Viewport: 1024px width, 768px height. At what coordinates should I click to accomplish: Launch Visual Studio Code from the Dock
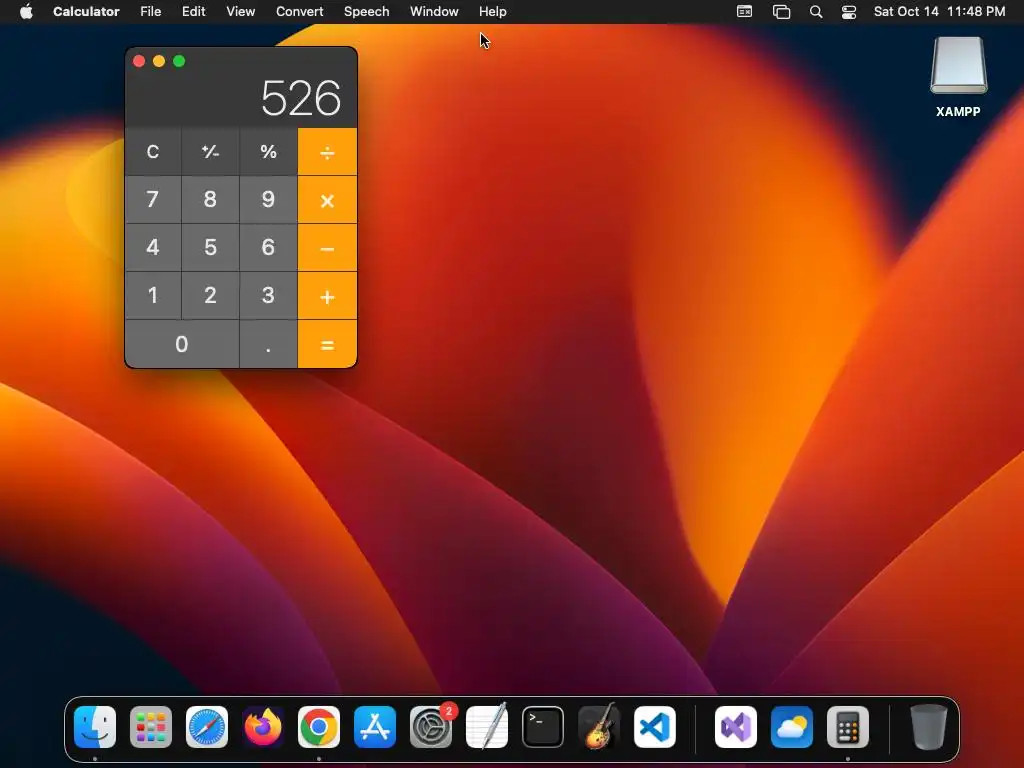pyautogui.click(x=655, y=727)
